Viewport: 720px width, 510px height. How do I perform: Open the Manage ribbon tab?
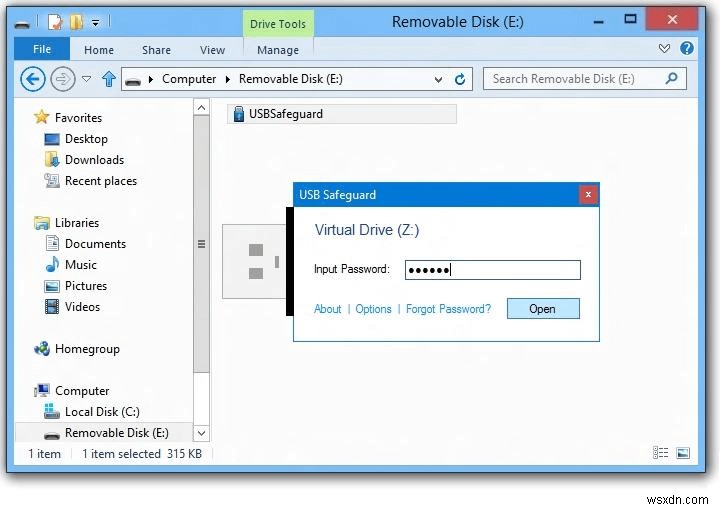point(278,50)
